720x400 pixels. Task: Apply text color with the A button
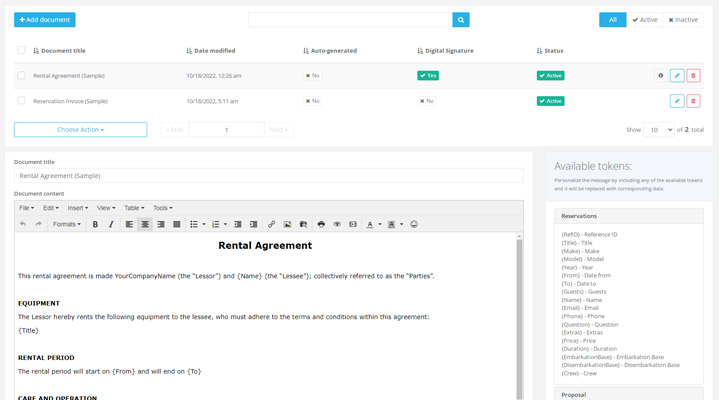coord(370,224)
